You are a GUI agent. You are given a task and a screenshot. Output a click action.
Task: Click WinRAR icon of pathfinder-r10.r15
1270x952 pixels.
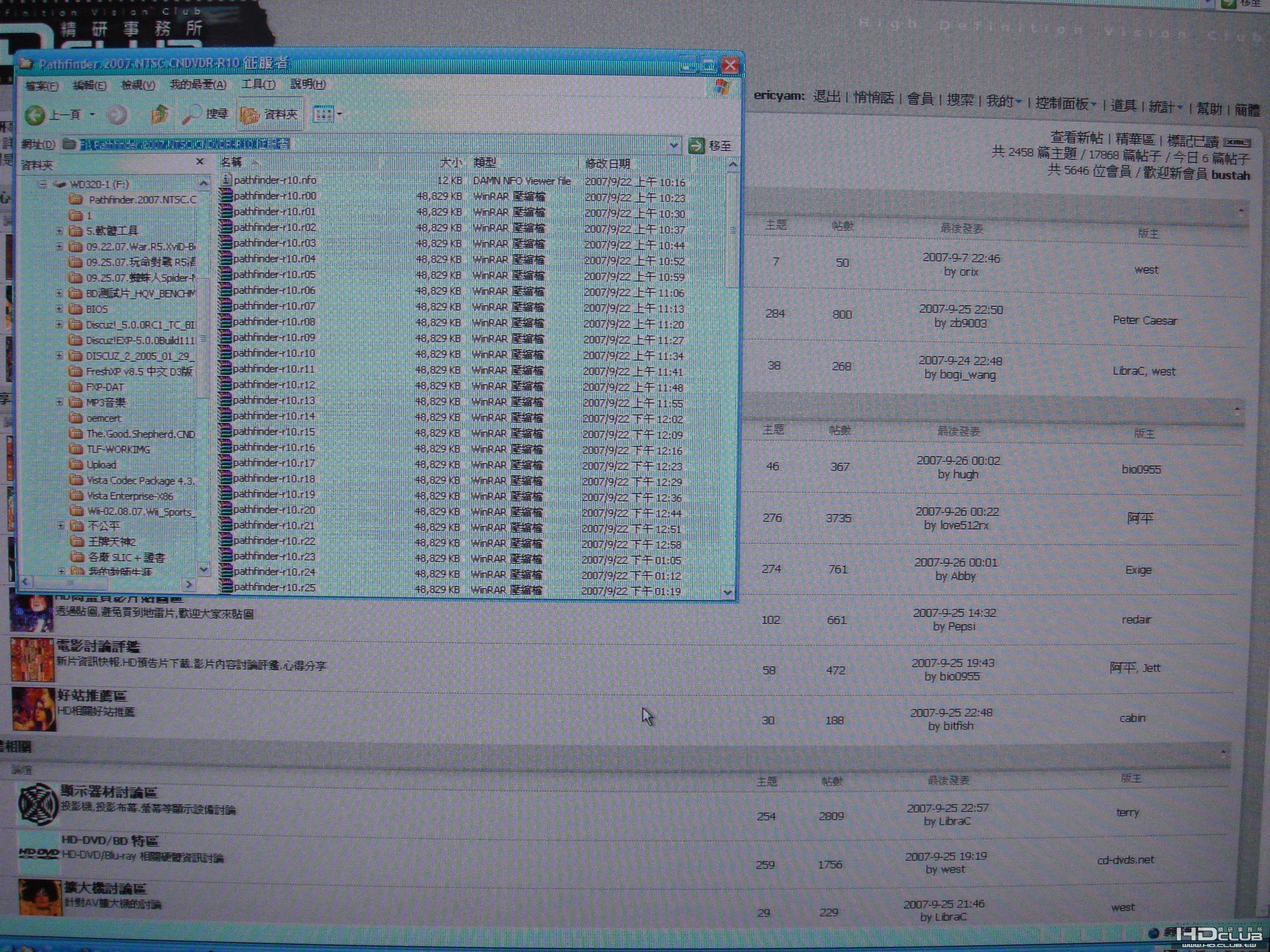pos(225,431)
